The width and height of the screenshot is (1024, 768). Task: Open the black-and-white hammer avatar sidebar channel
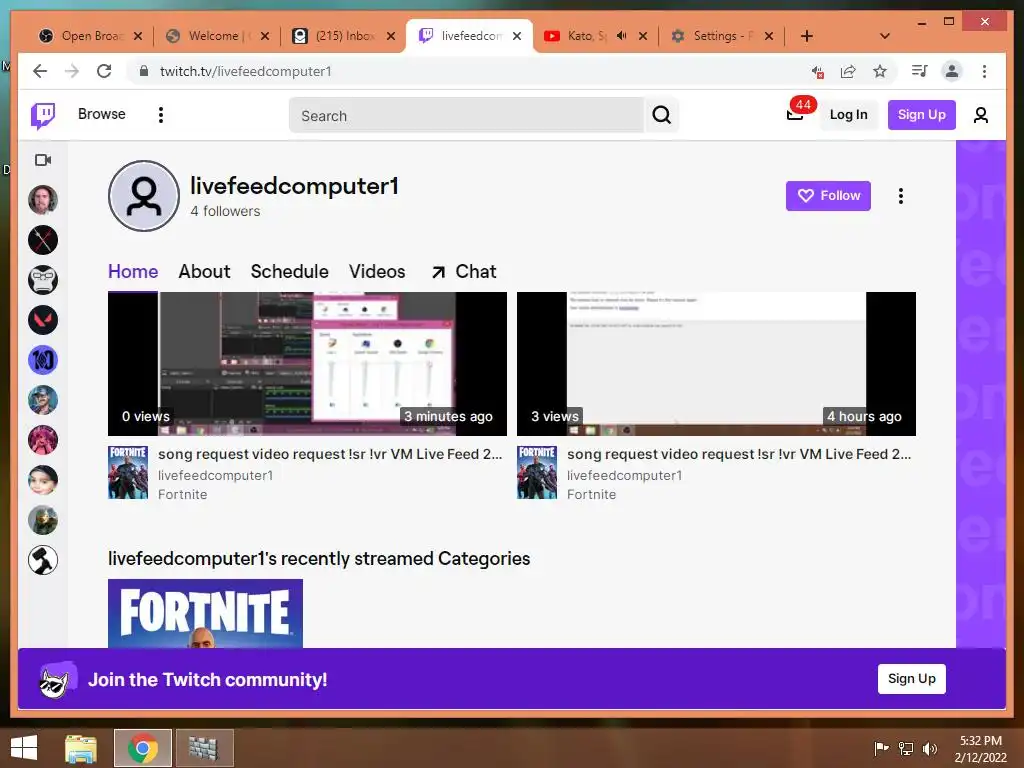pos(43,560)
